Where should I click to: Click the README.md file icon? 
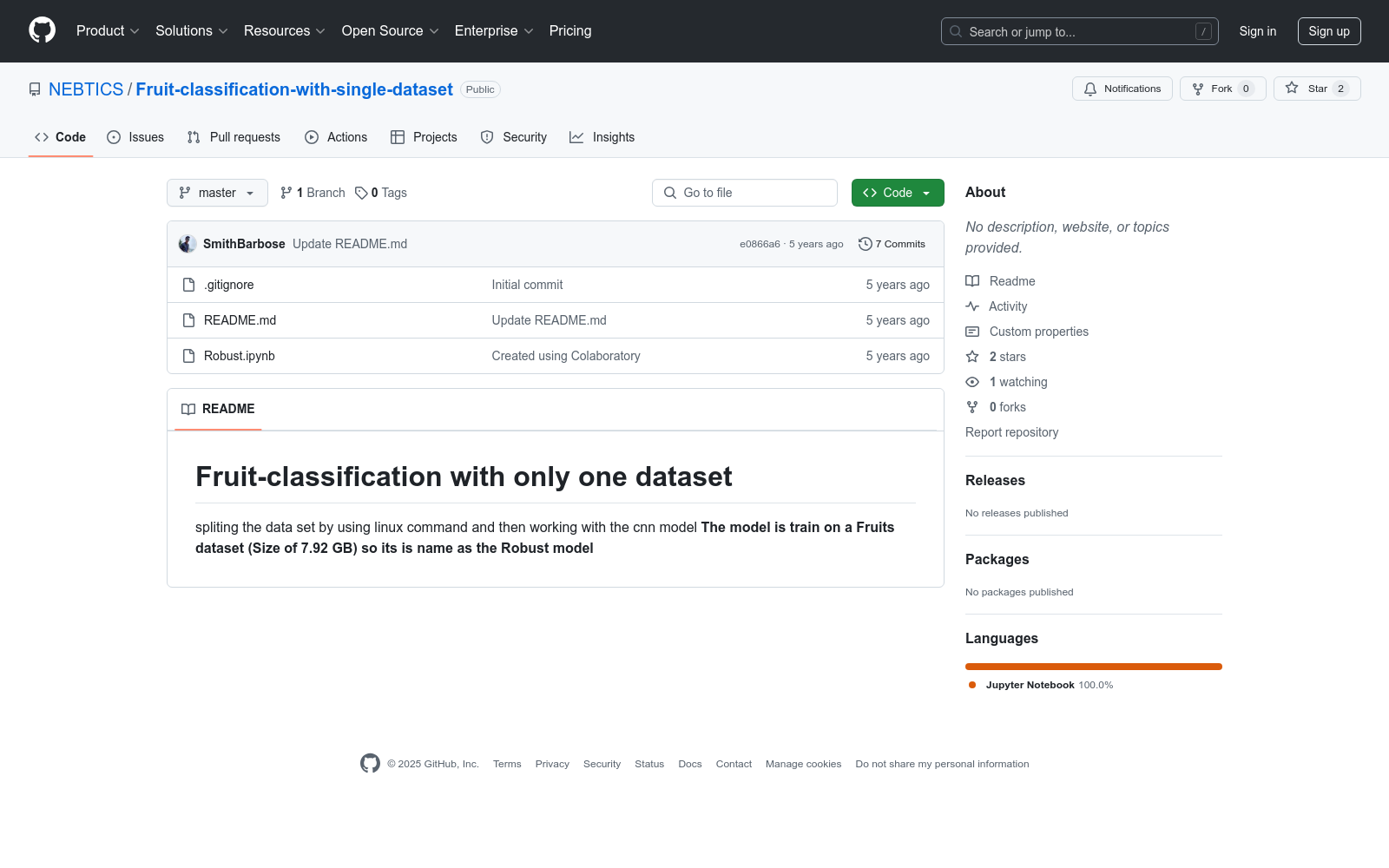point(188,320)
